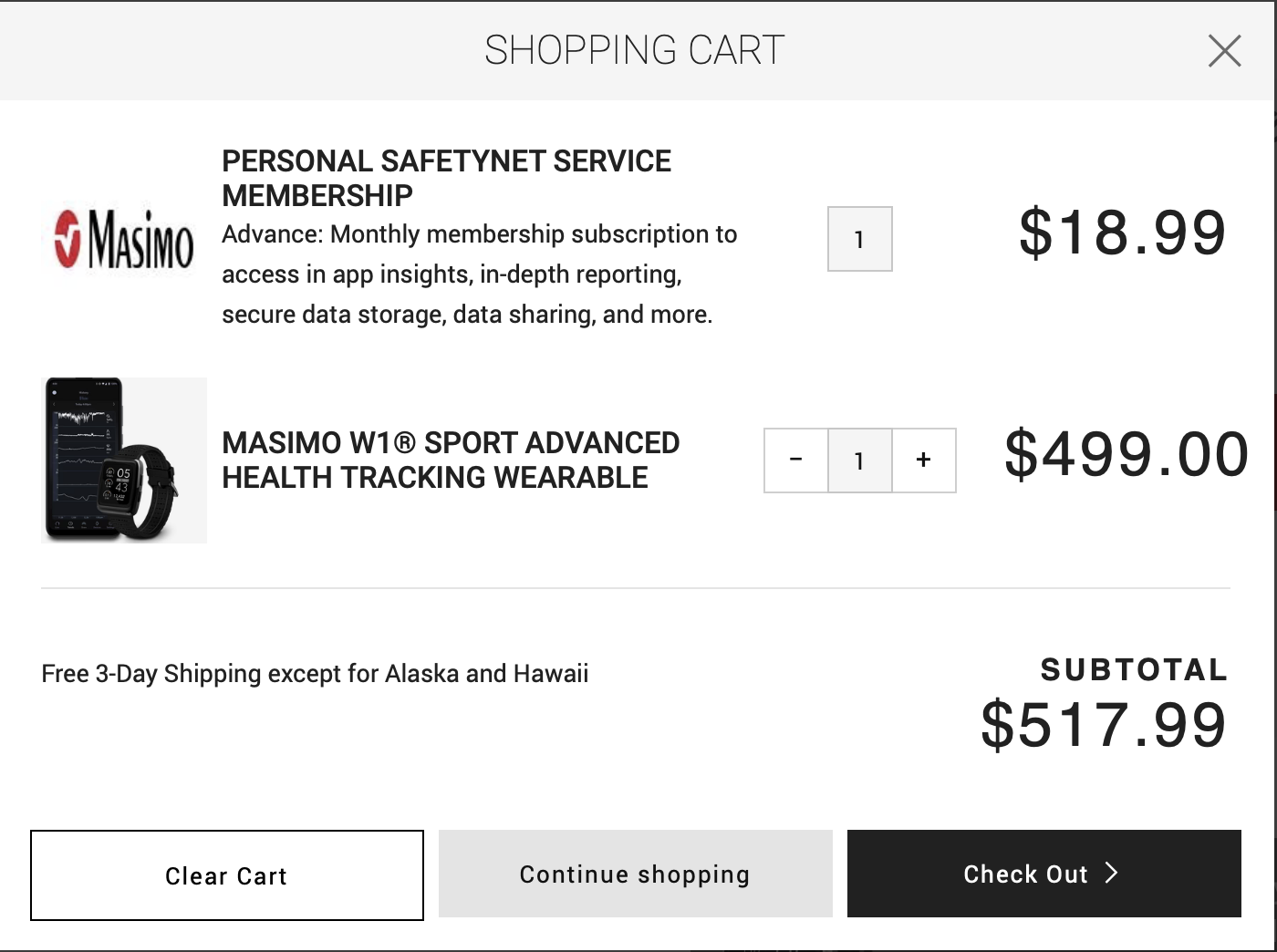Click Continue shopping button
The width and height of the screenshot is (1277, 952).
(635, 874)
